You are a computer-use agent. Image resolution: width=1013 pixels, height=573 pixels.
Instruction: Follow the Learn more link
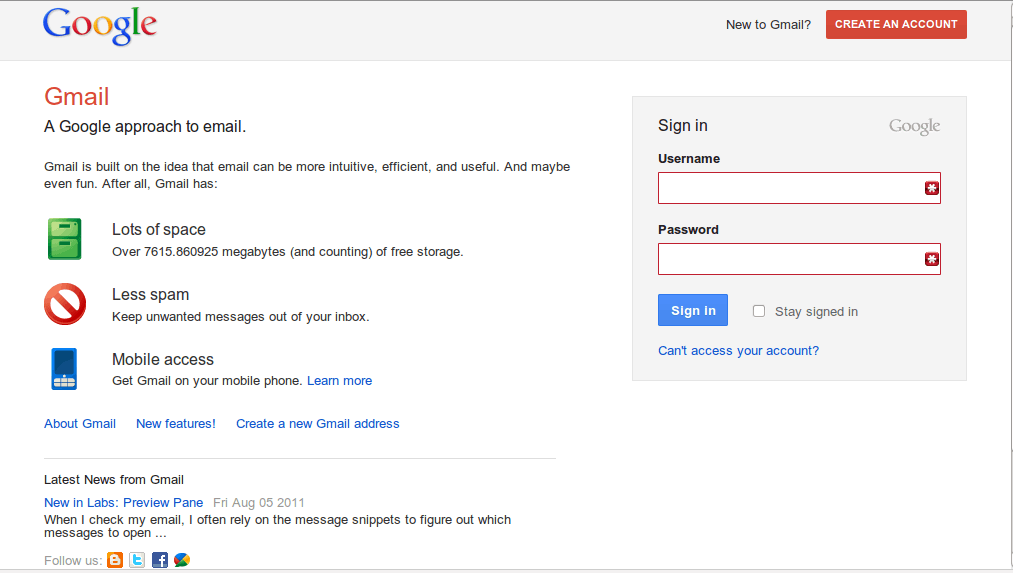click(339, 380)
